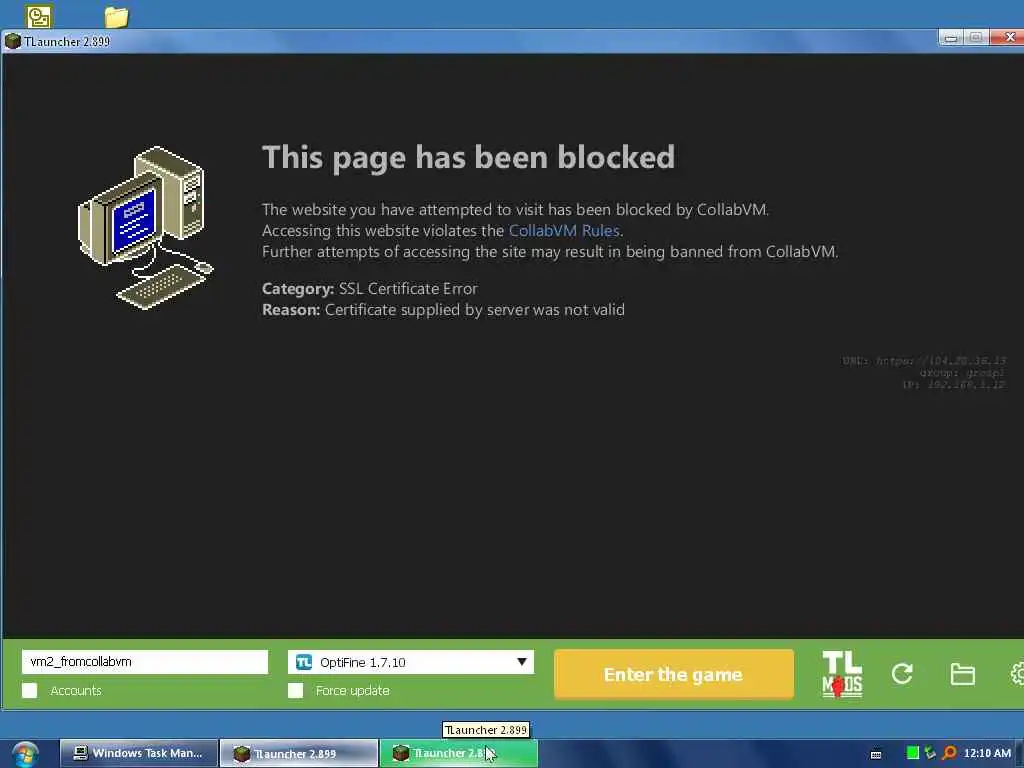
Task: Click the TL badge beside OptiFine 1.7.10
Action: (304, 662)
